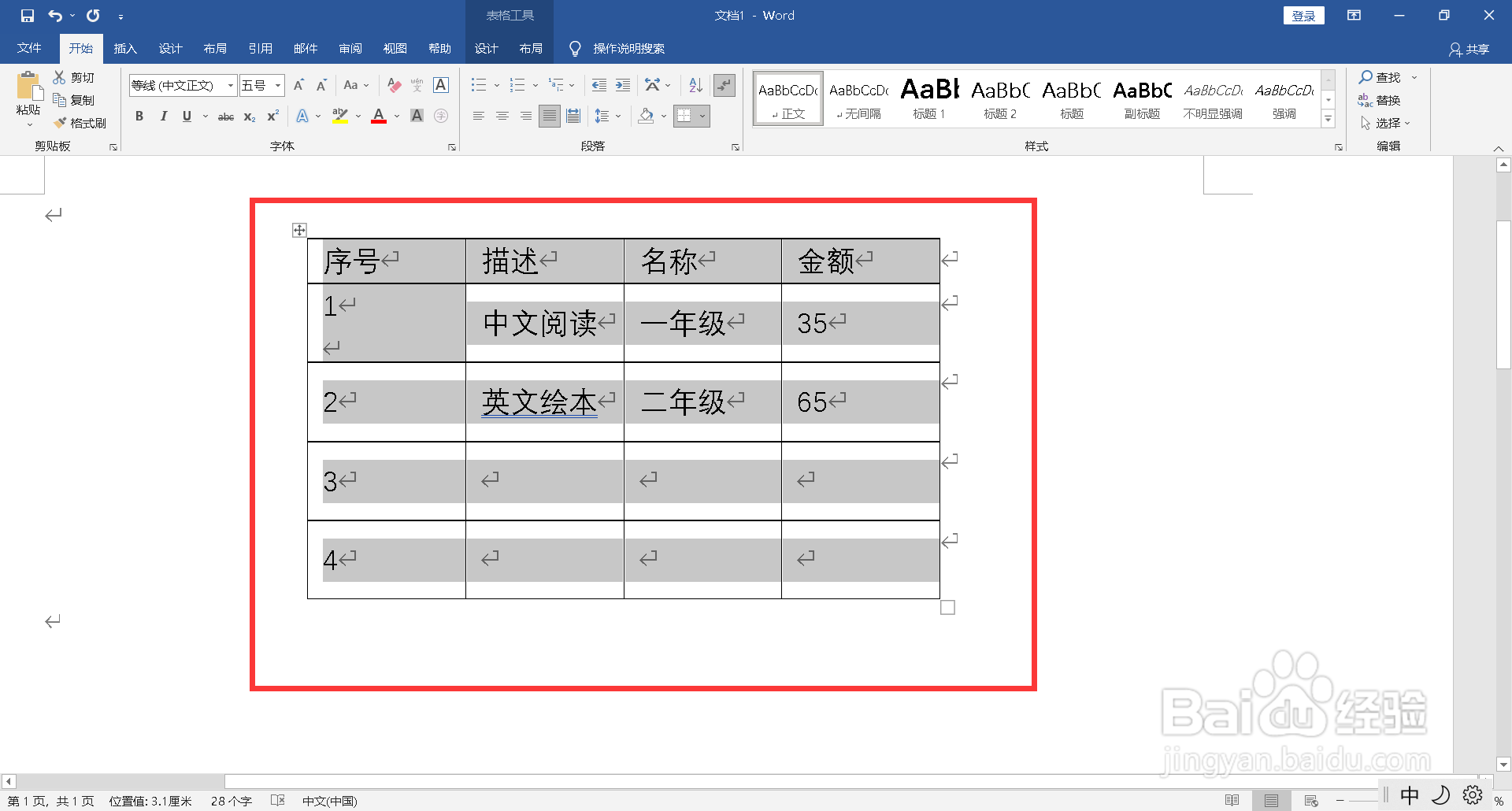1512x811 pixels.
Task: Increase font size with the grow font icon
Action: coord(298,85)
